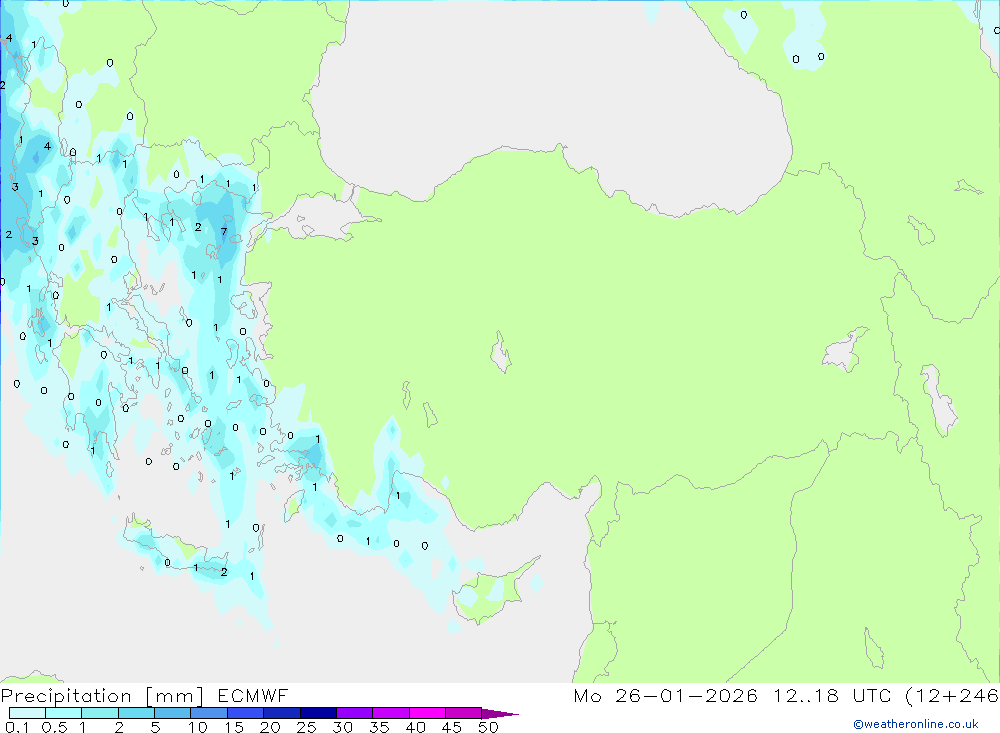
Task: Click the Precipitation [mm] title text
Action: click(102, 695)
